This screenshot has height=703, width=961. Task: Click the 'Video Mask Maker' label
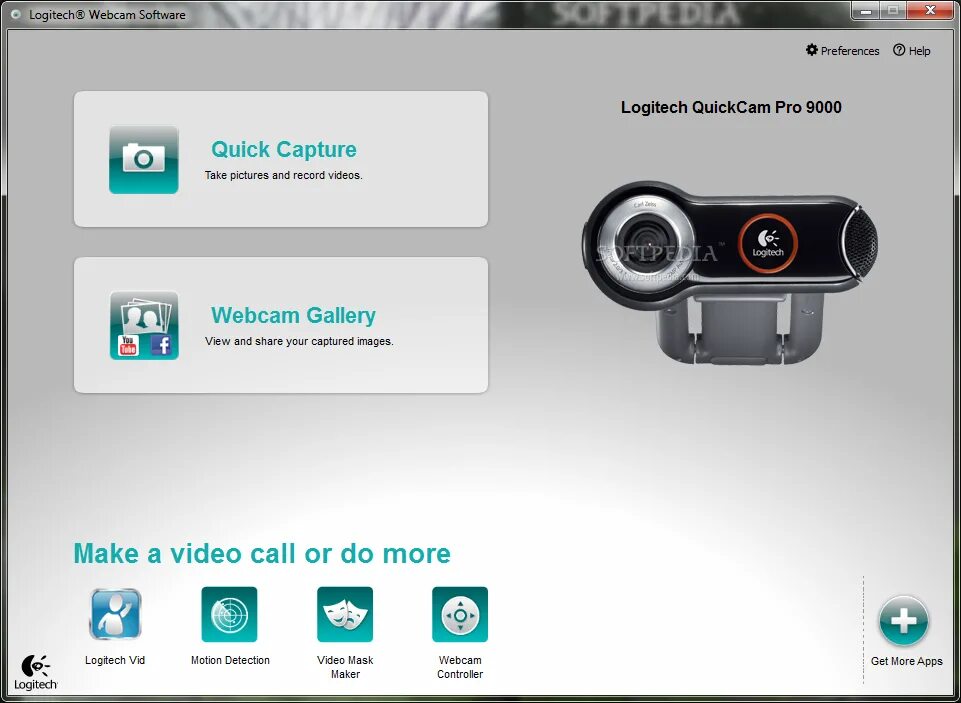point(345,667)
